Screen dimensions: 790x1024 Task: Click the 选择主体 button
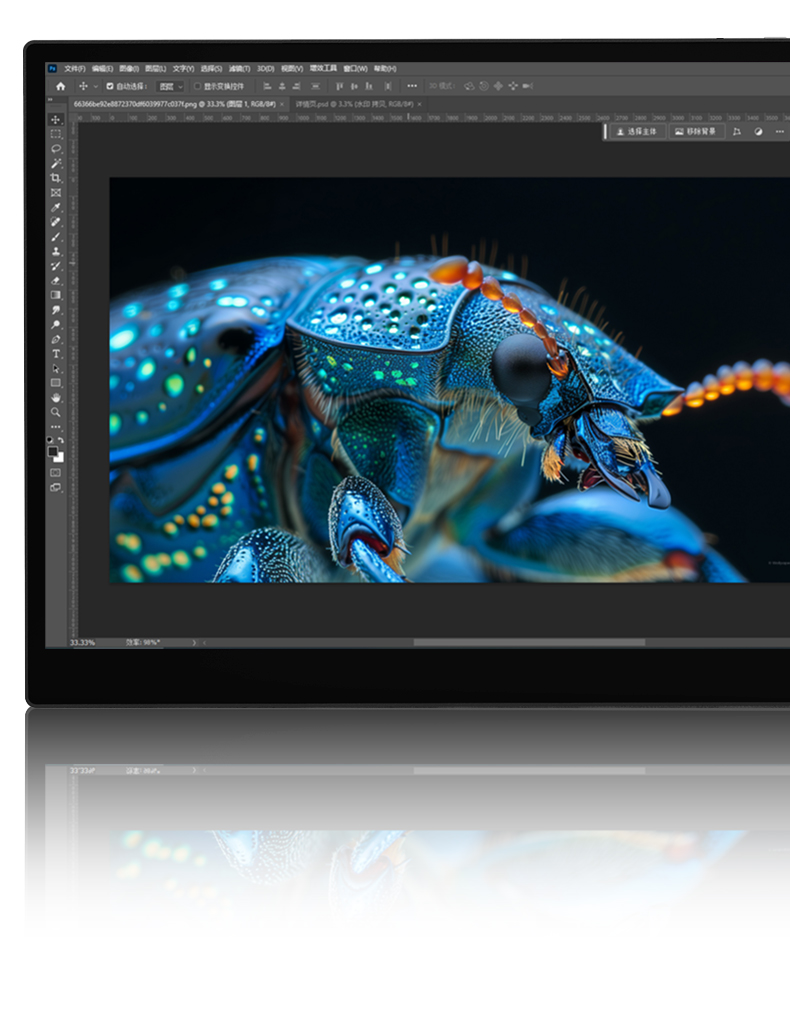click(x=637, y=132)
